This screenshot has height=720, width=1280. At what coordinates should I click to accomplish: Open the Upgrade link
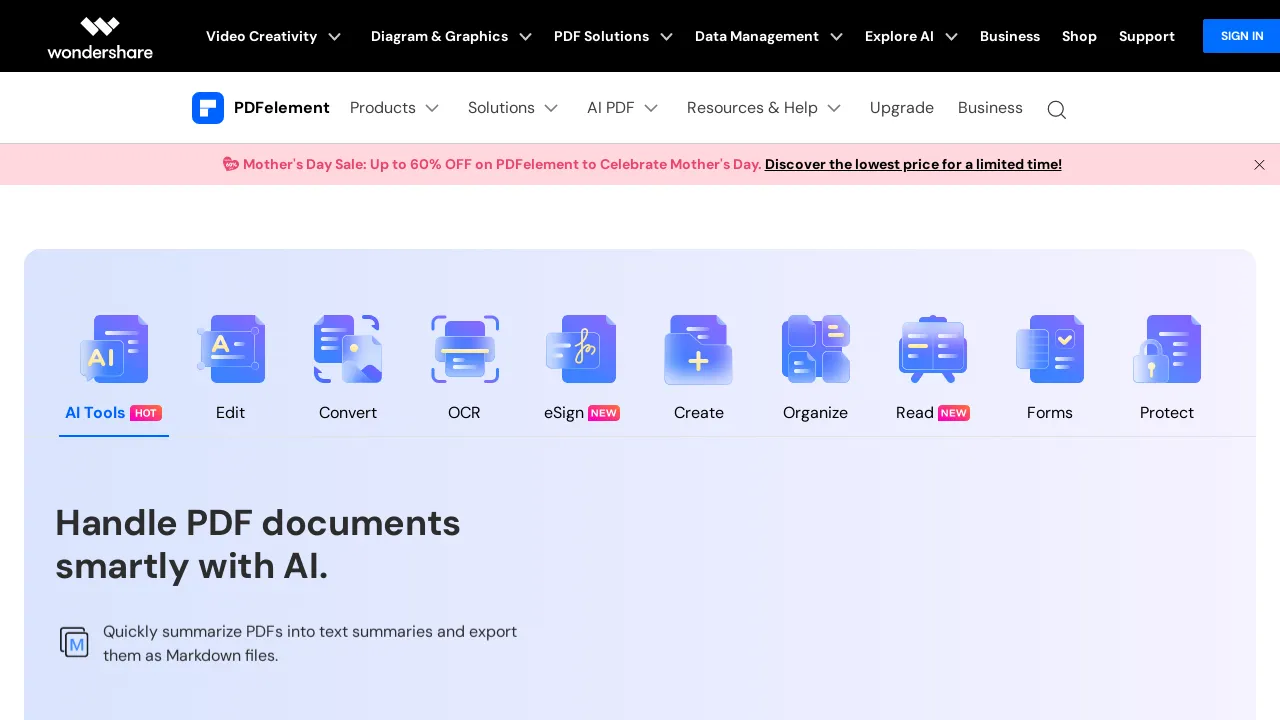[902, 108]
